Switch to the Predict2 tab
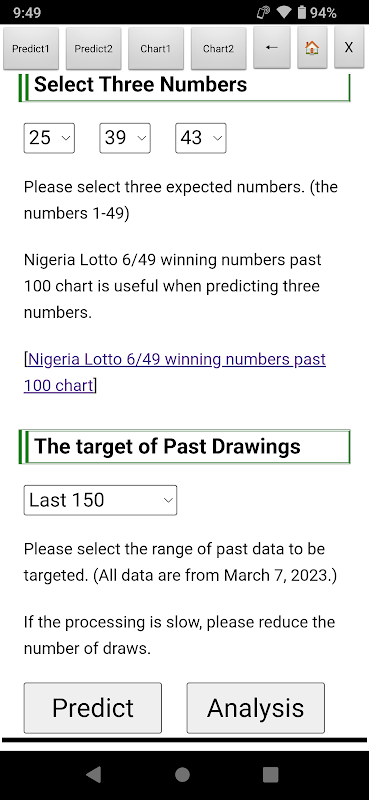Image resolution: width=369 pixels, height=800 pixels. click(x=93, y=48)
